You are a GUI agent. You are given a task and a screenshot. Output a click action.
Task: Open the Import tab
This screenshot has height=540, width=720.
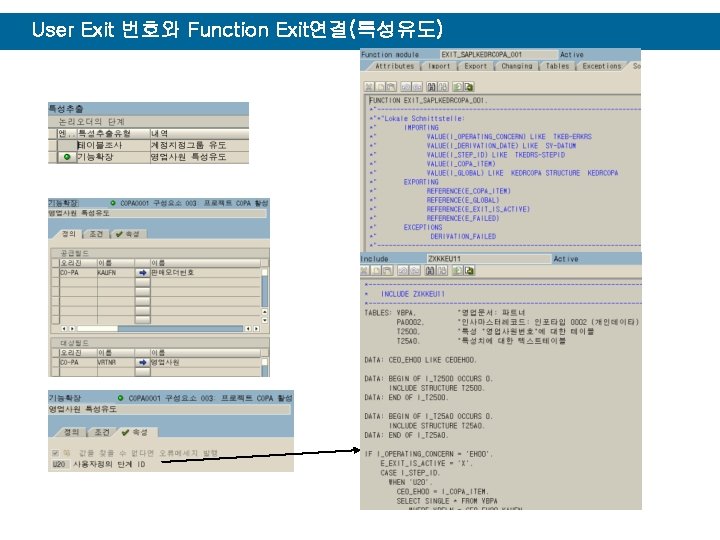point(439,66)
